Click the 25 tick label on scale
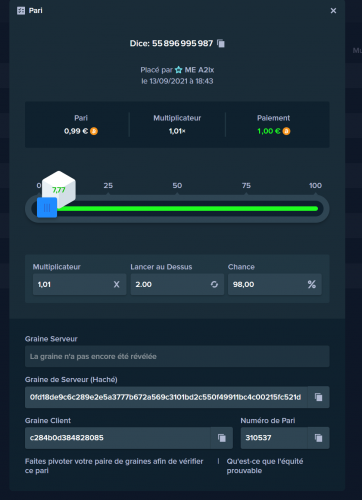The image size is (362, 500). tap(108, 185)
